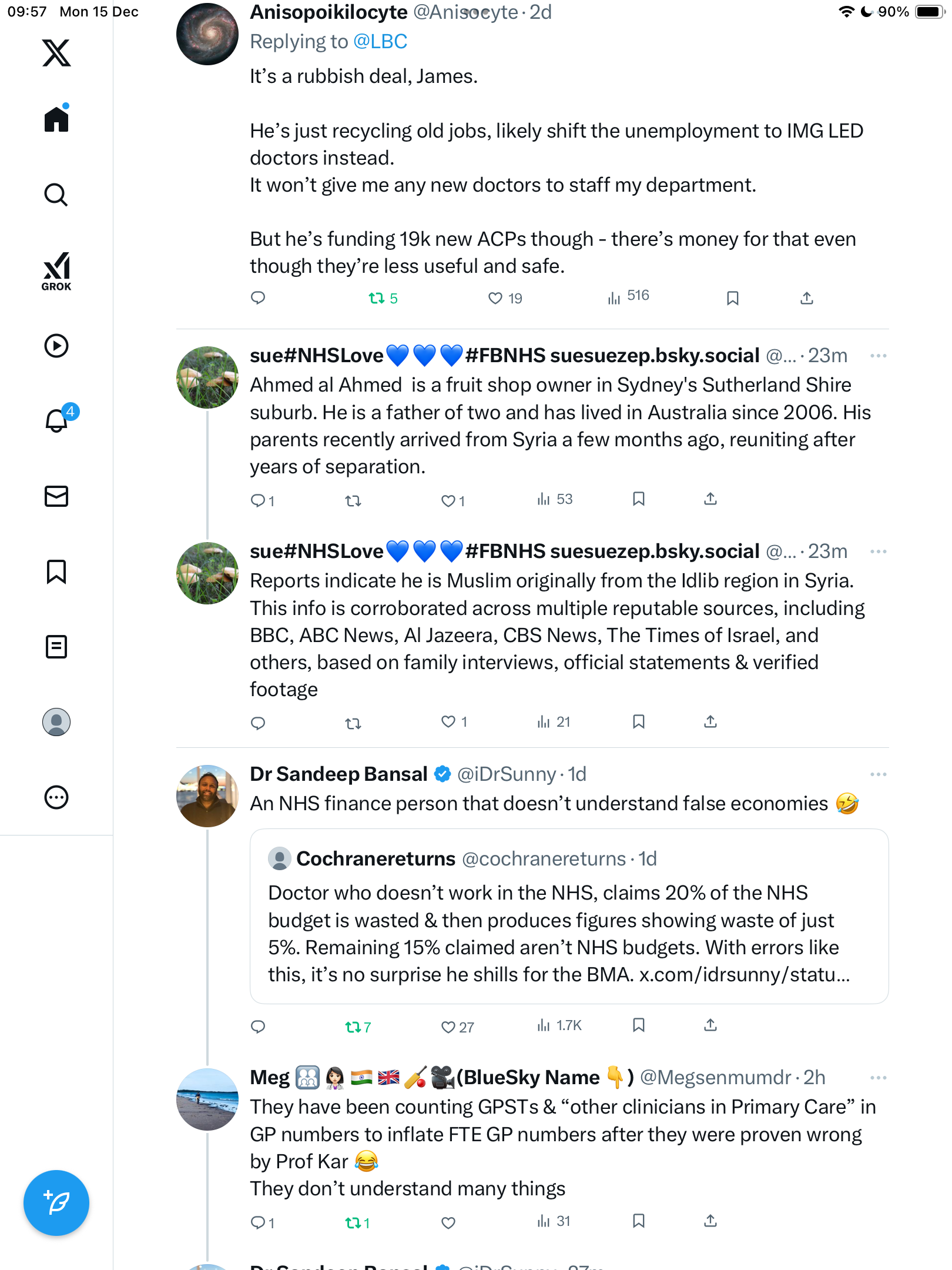
Task: View Dr Sandeep Bansal's profile picture
Action: coord(207,796)
